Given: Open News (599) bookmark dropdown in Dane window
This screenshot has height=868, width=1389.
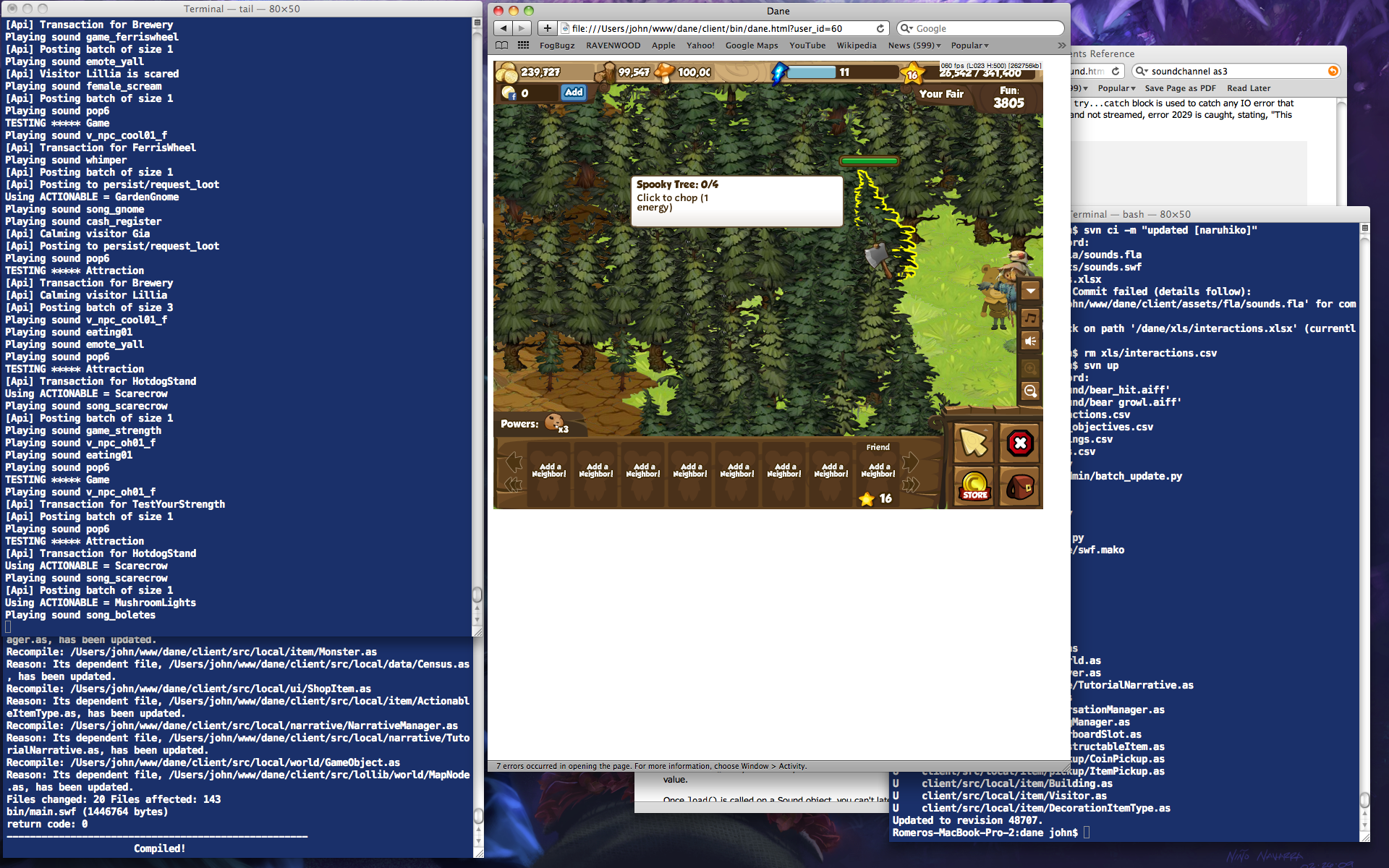Looking at the screenshot, I should (914, 46).
